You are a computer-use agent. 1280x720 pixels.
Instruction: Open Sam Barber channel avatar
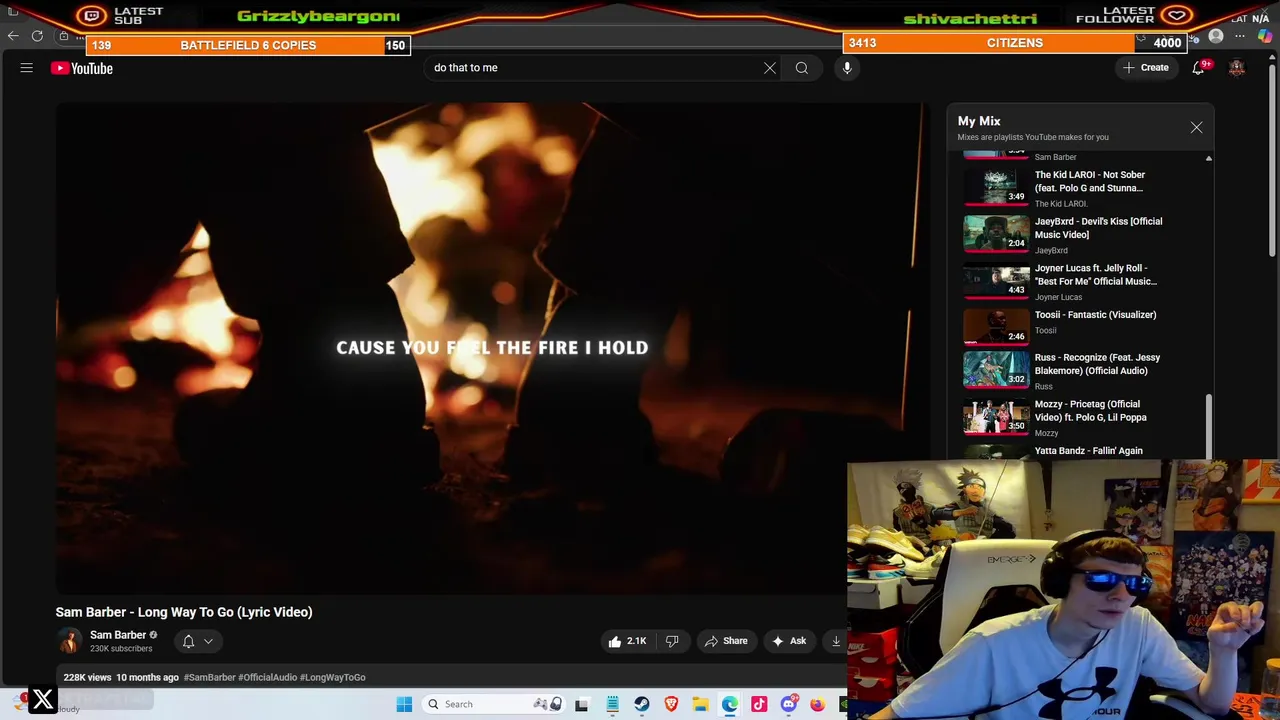click(69, 641)
